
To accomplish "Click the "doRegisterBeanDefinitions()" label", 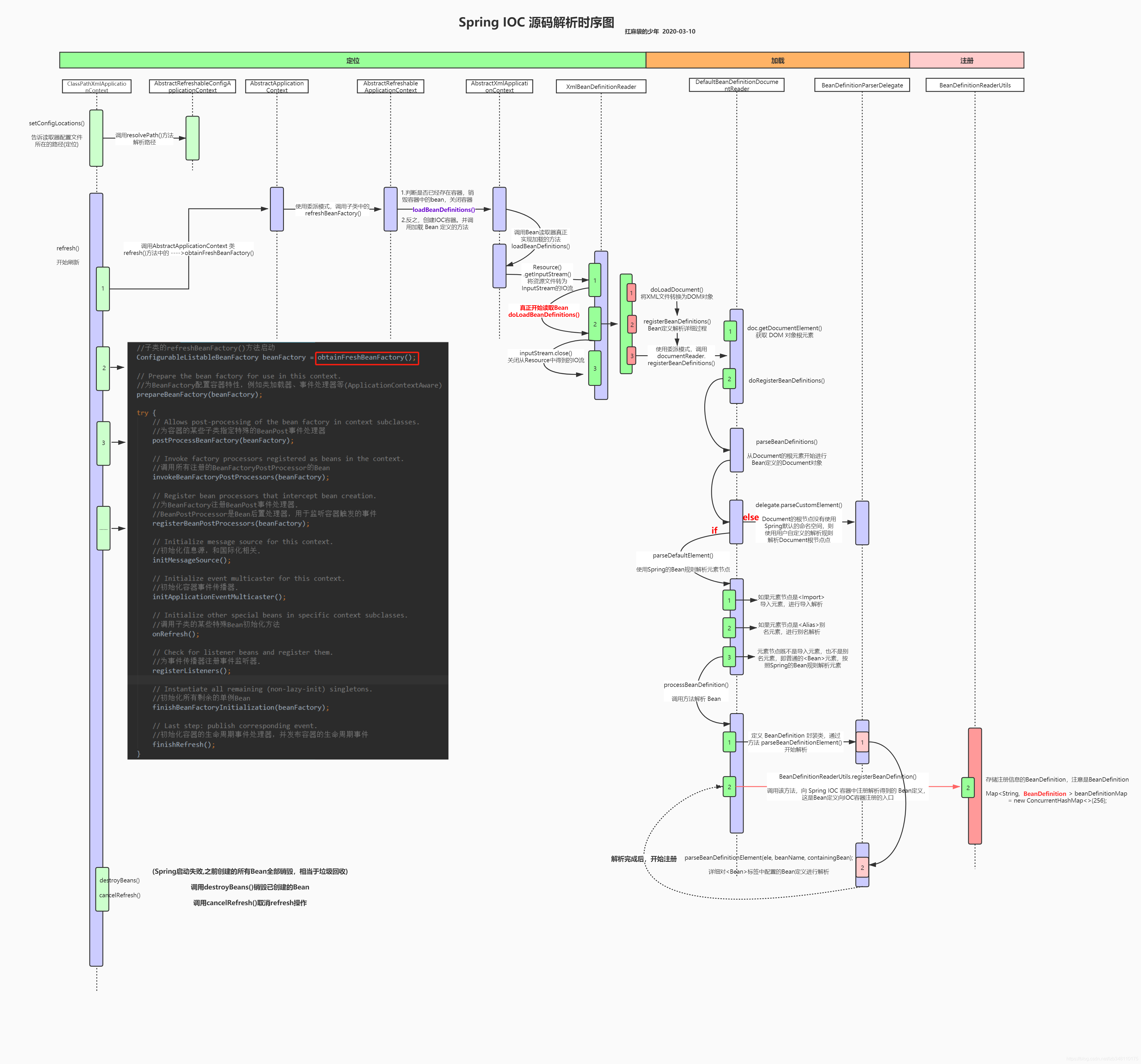I will point(786,381).
